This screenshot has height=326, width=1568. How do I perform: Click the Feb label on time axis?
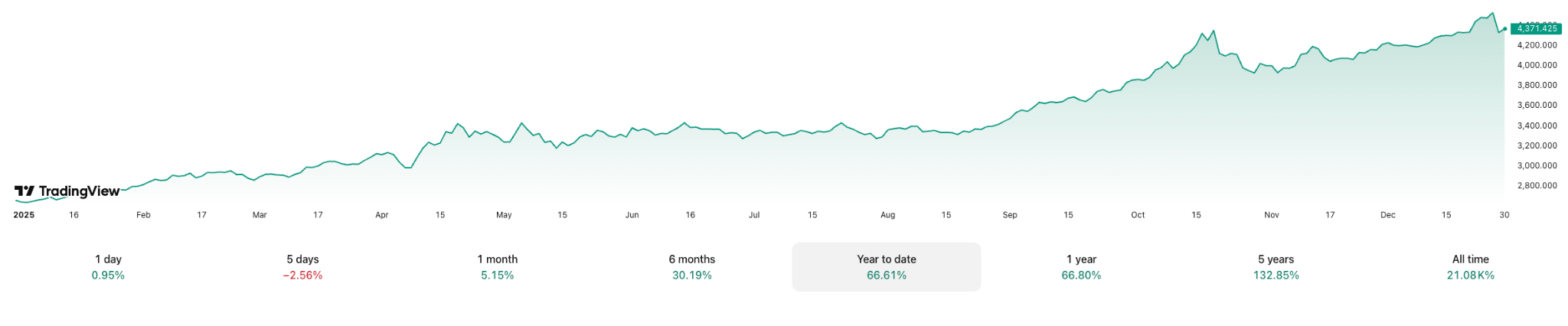[143, 215]
